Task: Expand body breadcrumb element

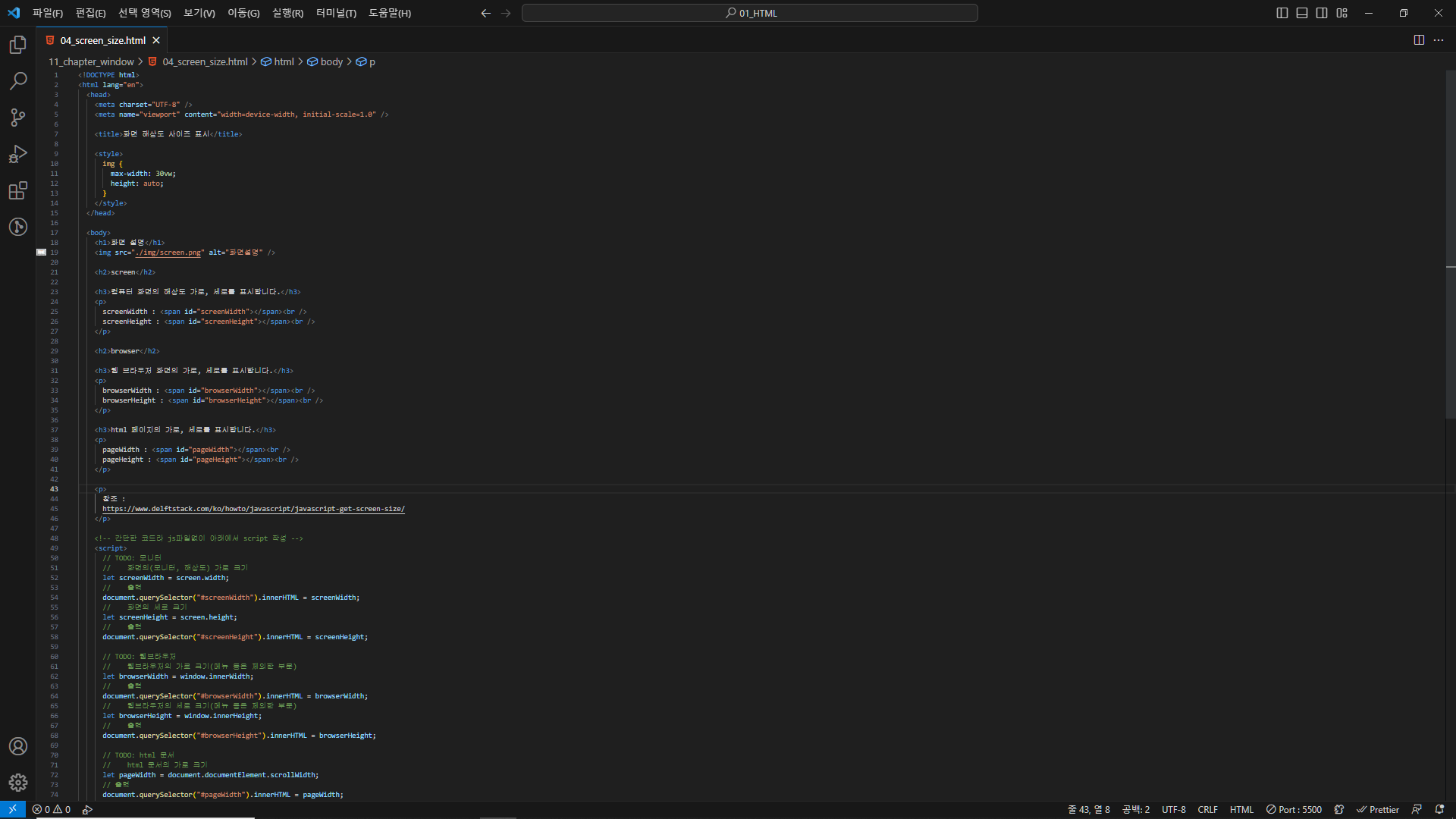Action: click(331, 61)
